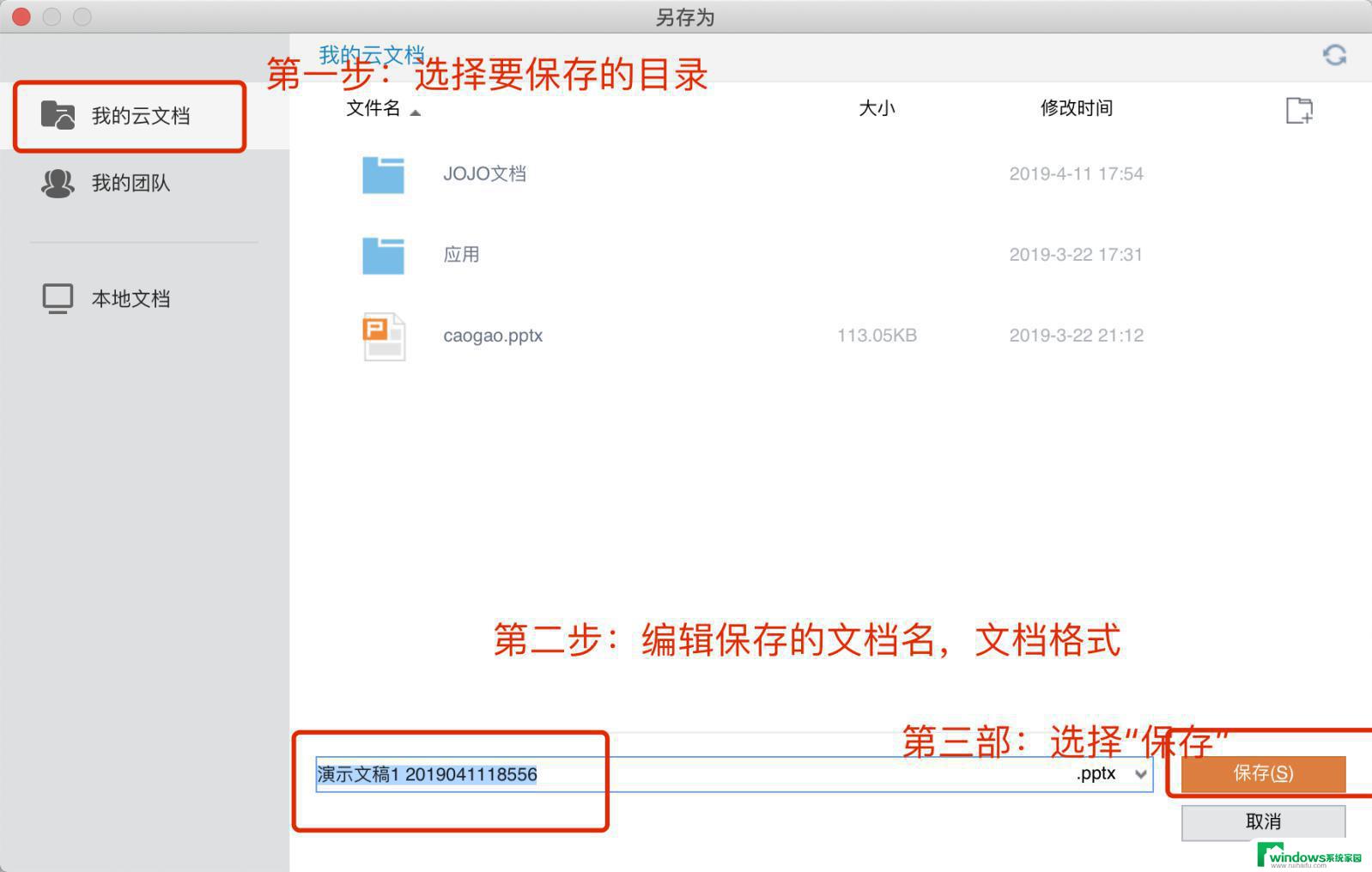Click the JOJO文档 folder icon
The width and height of the screenshot is (1372, 872).
coord(383,174)
